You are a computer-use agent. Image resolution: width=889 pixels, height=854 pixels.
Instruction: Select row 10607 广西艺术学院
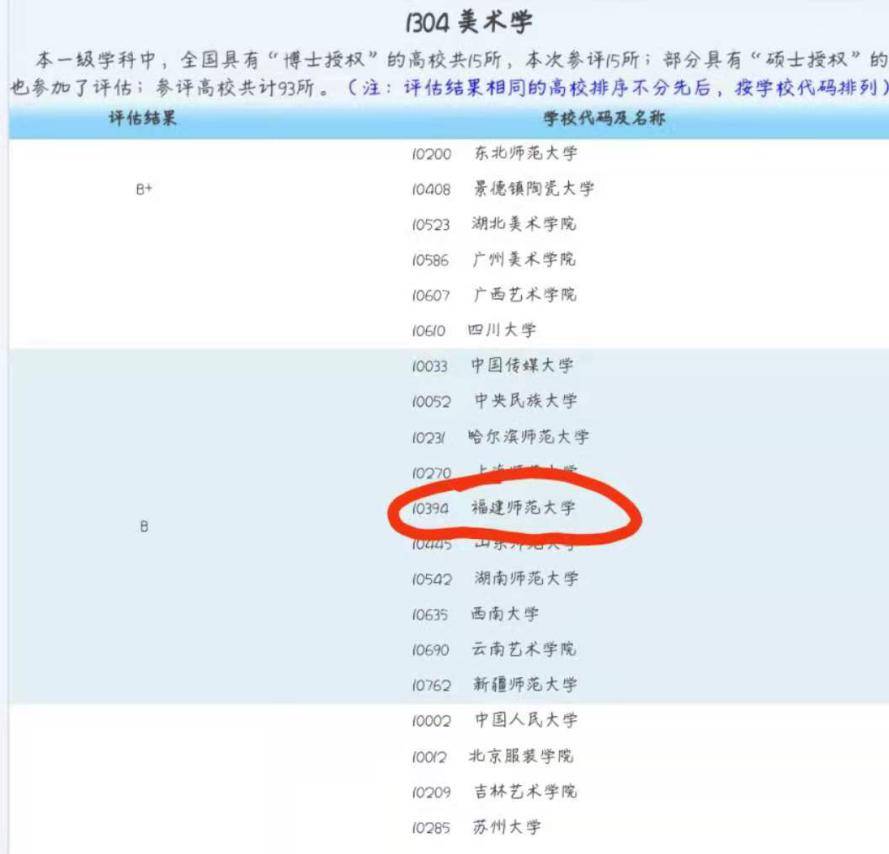point(494,295)
